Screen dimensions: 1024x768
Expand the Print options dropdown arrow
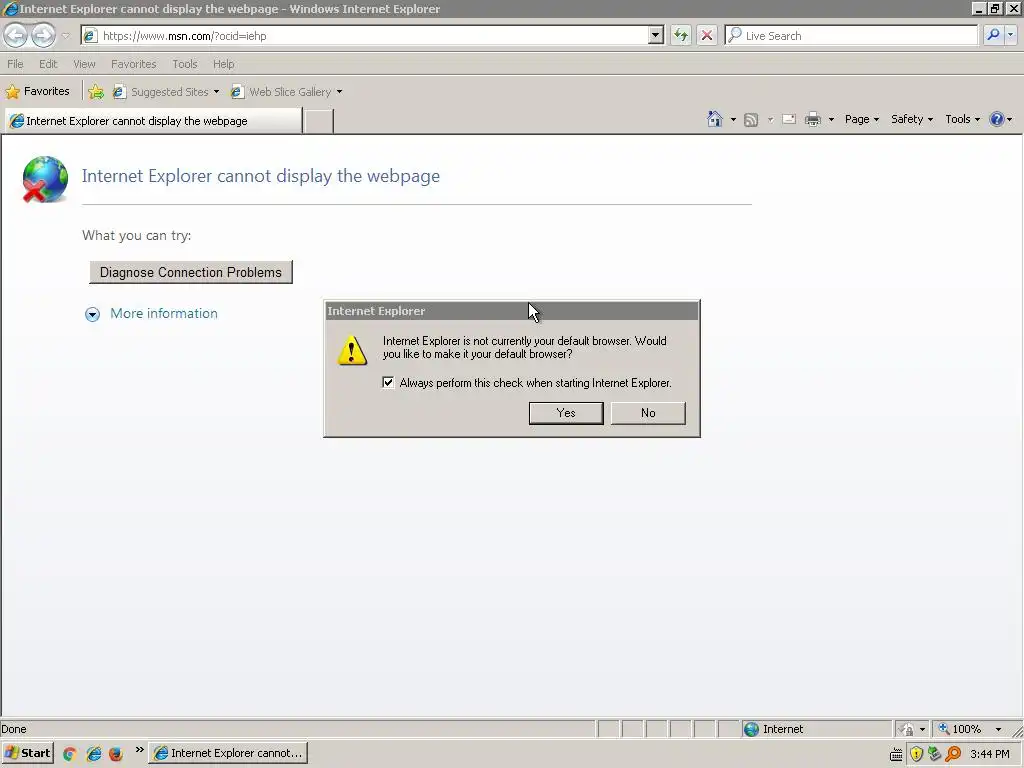tap(831, 120)
